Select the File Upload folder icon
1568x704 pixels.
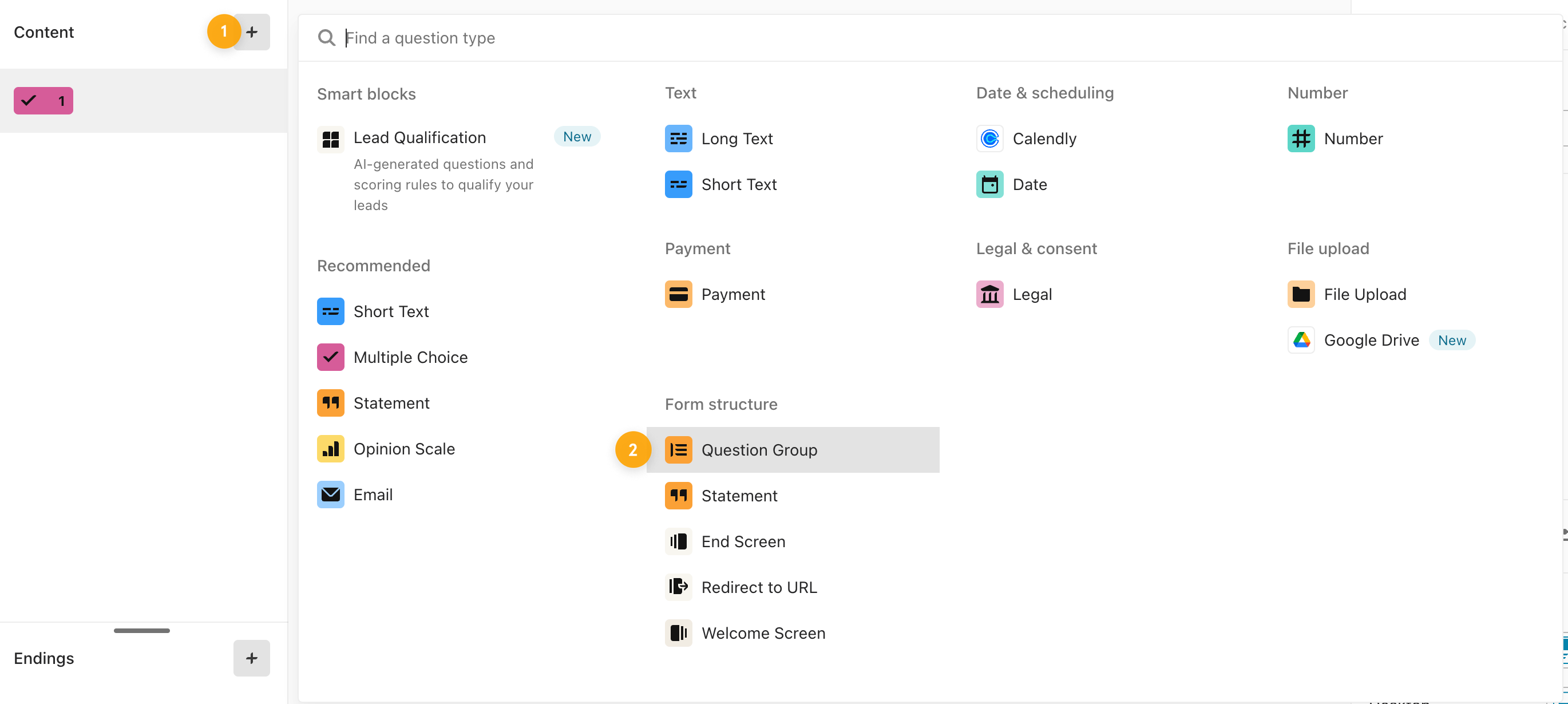click(x=1301, y=295)
